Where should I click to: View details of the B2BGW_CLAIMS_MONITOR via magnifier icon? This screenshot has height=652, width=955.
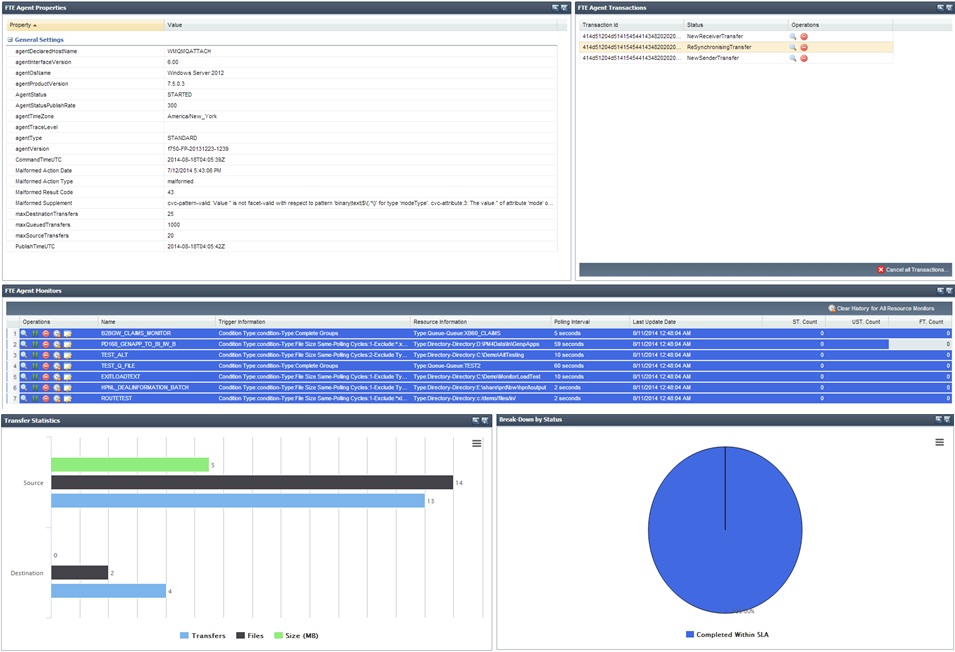(24, 333)
